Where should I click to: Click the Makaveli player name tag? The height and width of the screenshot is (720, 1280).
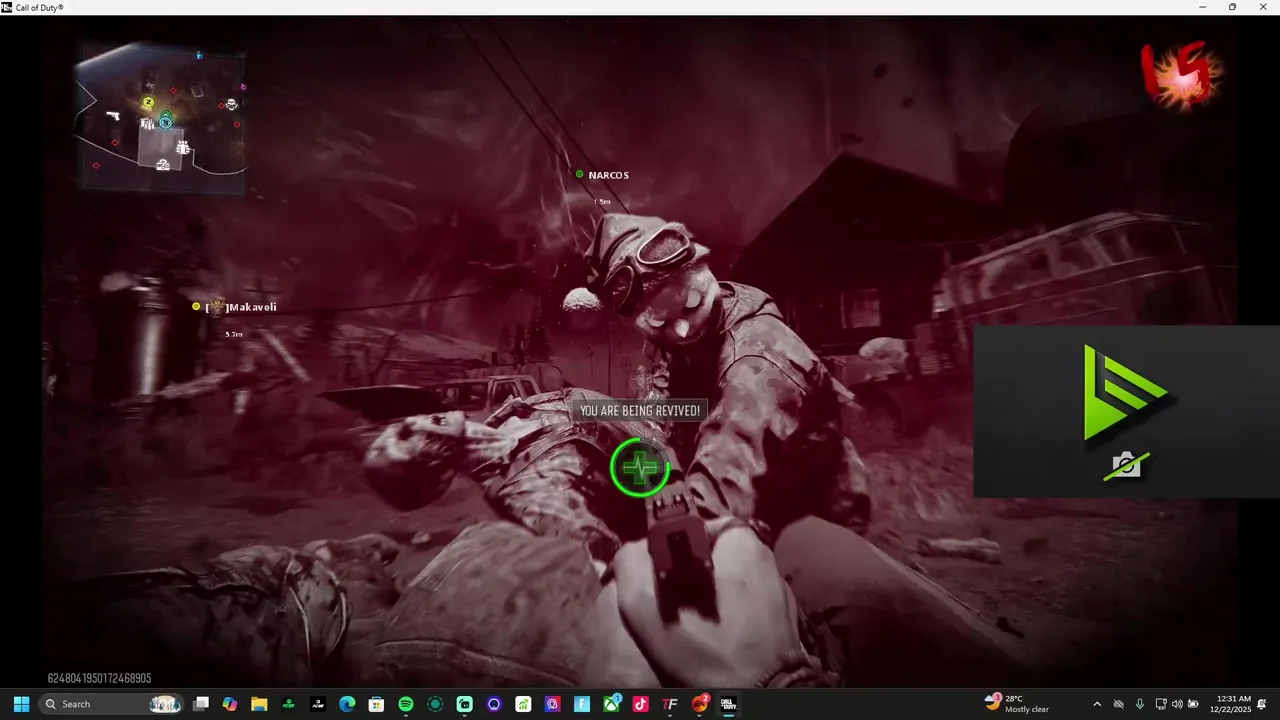[x=241, y=307]
